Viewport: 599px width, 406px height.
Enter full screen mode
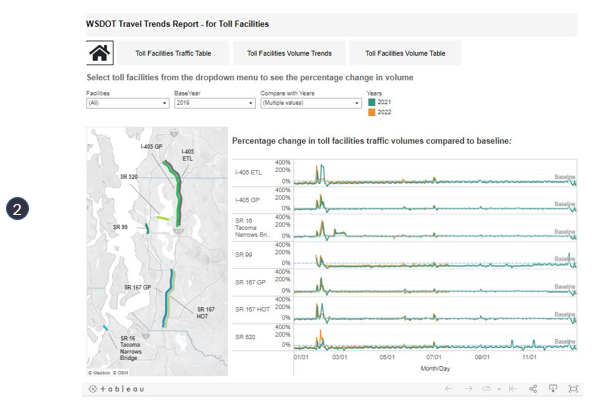(x=573, y=389)
